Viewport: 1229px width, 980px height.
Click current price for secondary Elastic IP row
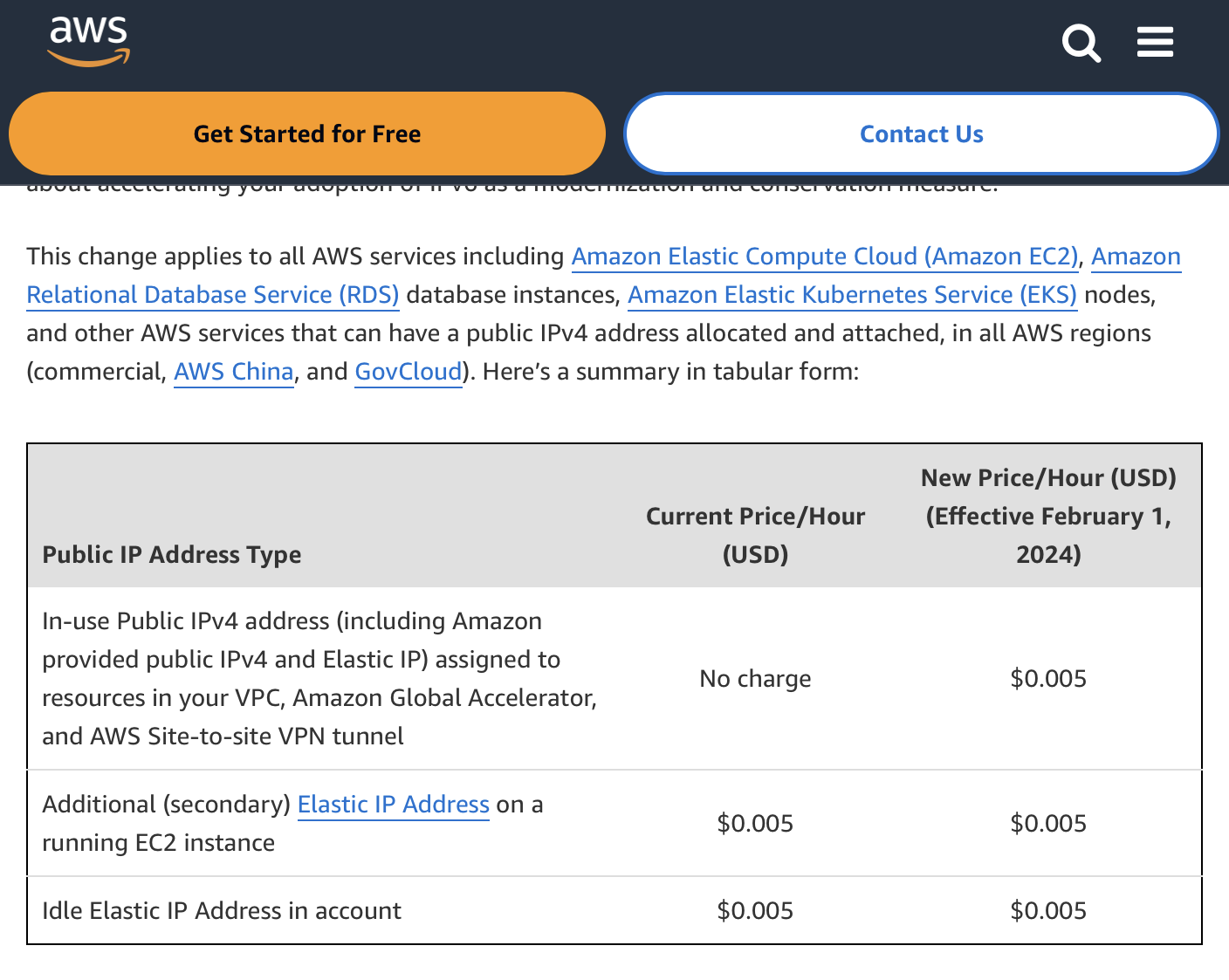[755, 824]
